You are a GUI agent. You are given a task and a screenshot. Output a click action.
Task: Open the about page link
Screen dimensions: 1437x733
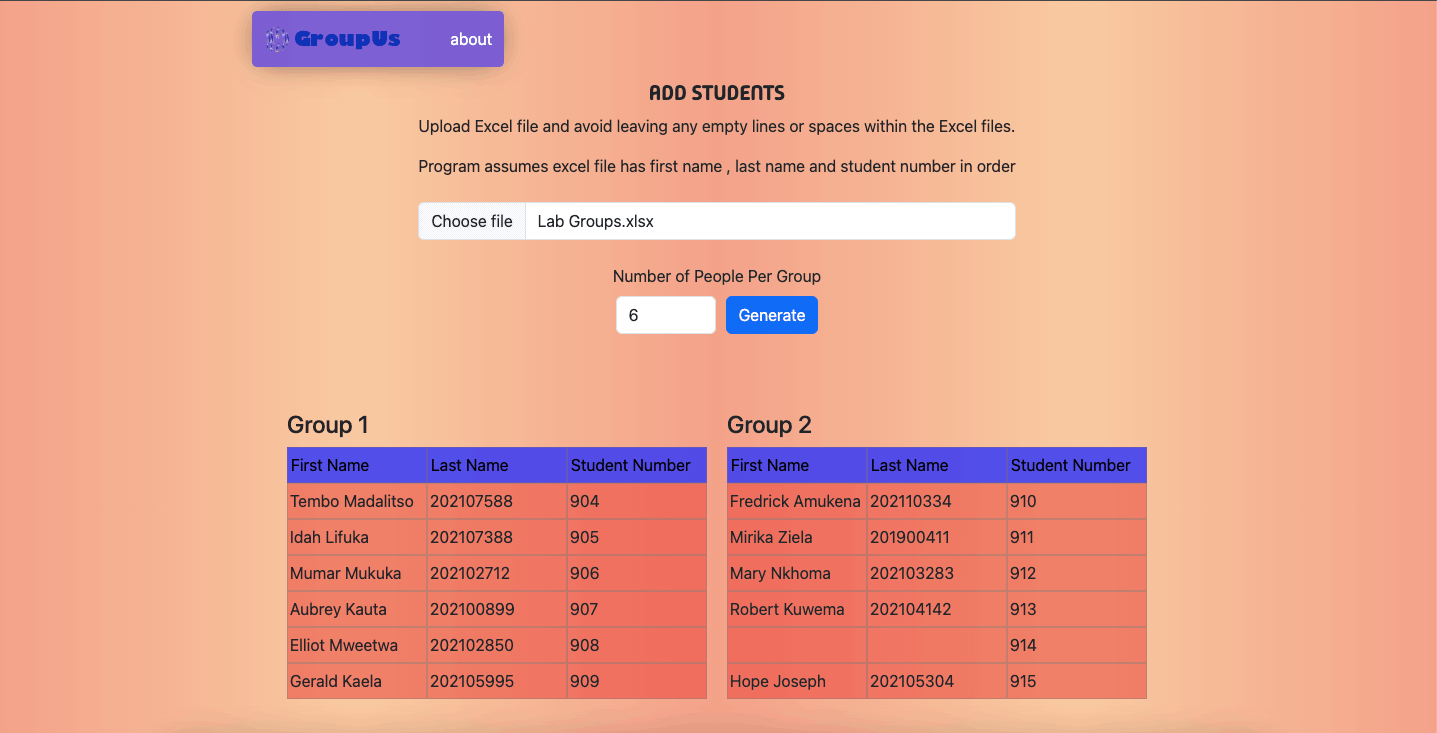pos(471,39)
